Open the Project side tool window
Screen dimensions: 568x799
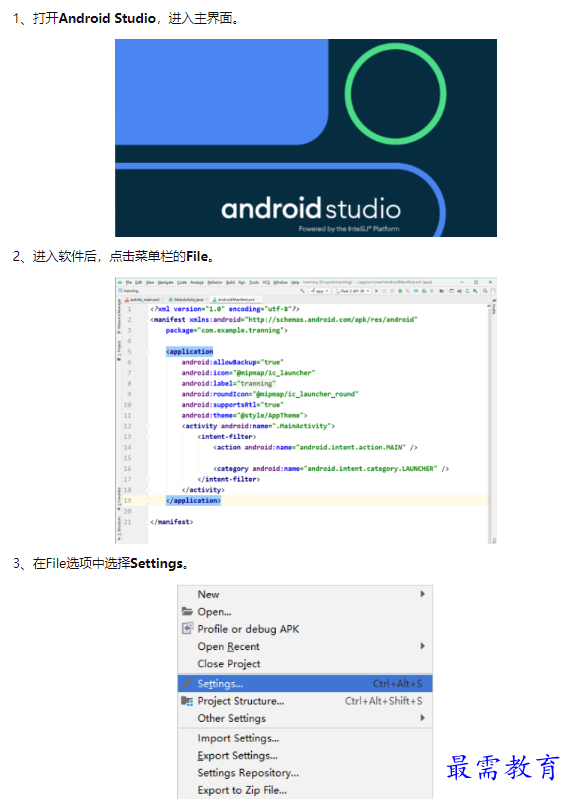point(119,351)
